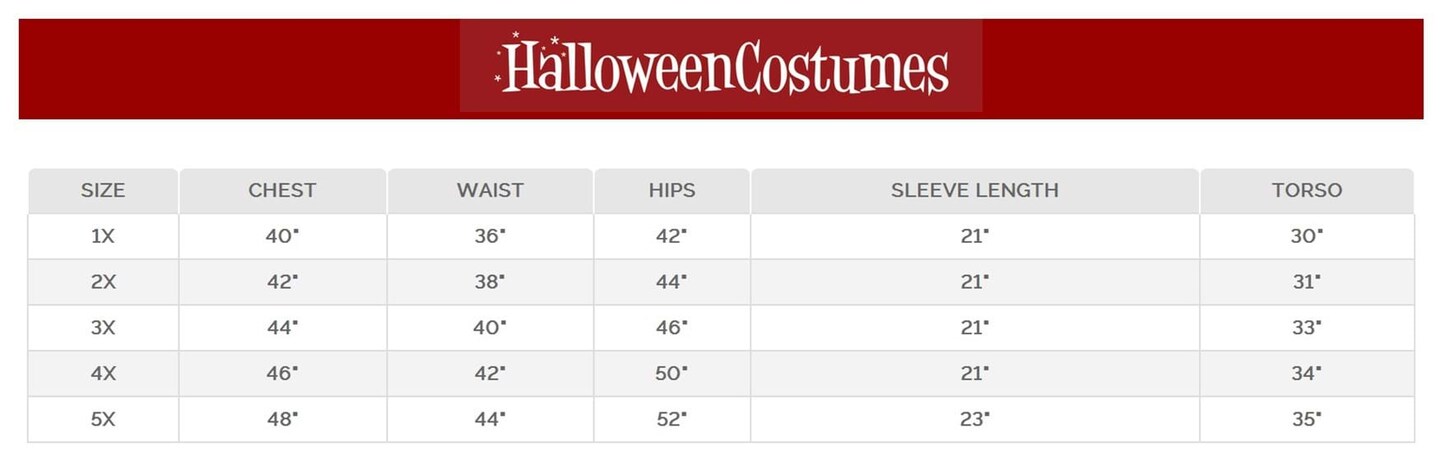Select the 2X size row label

103,282
